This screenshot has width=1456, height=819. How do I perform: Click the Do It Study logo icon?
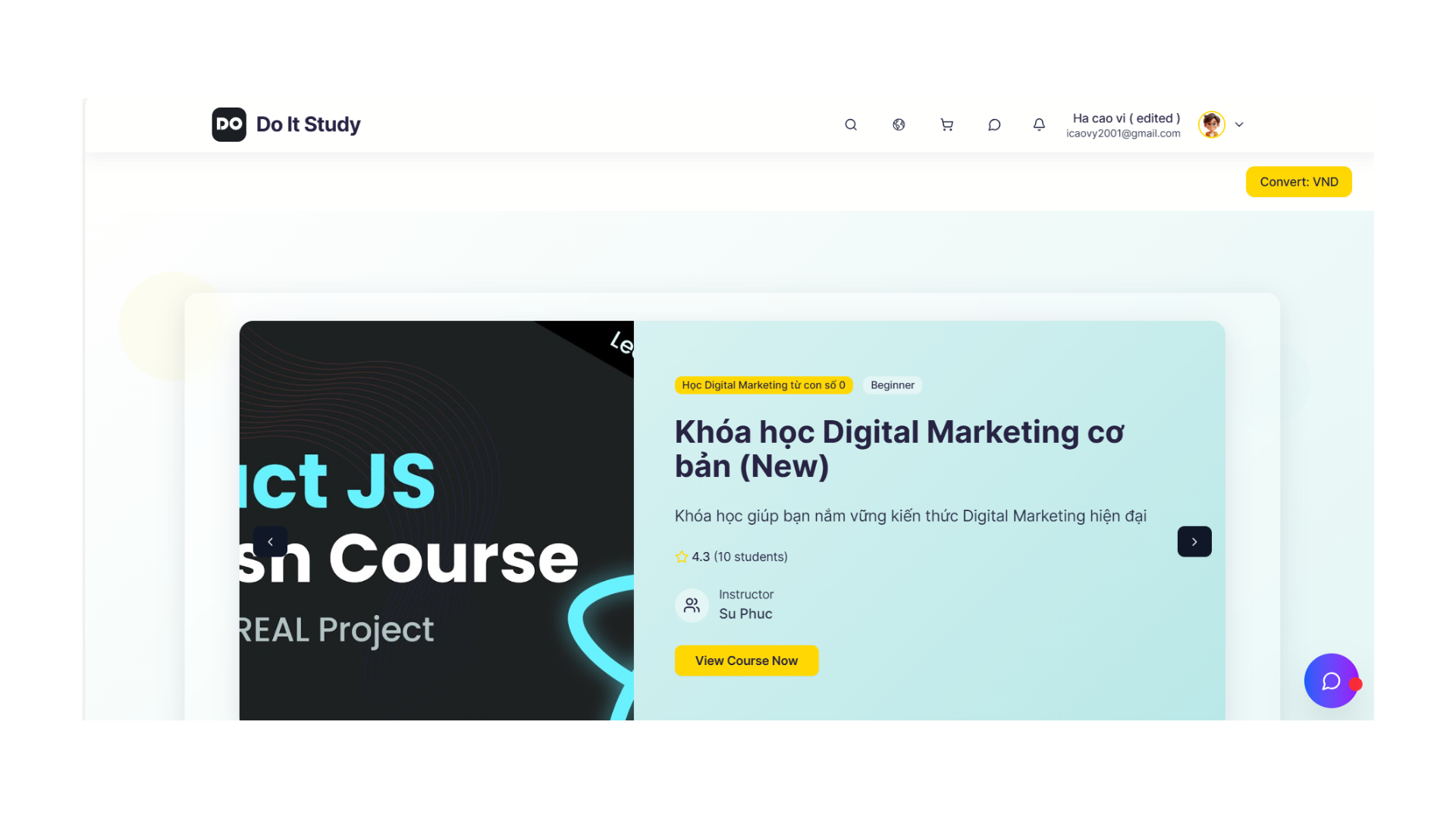click(229, 124)
